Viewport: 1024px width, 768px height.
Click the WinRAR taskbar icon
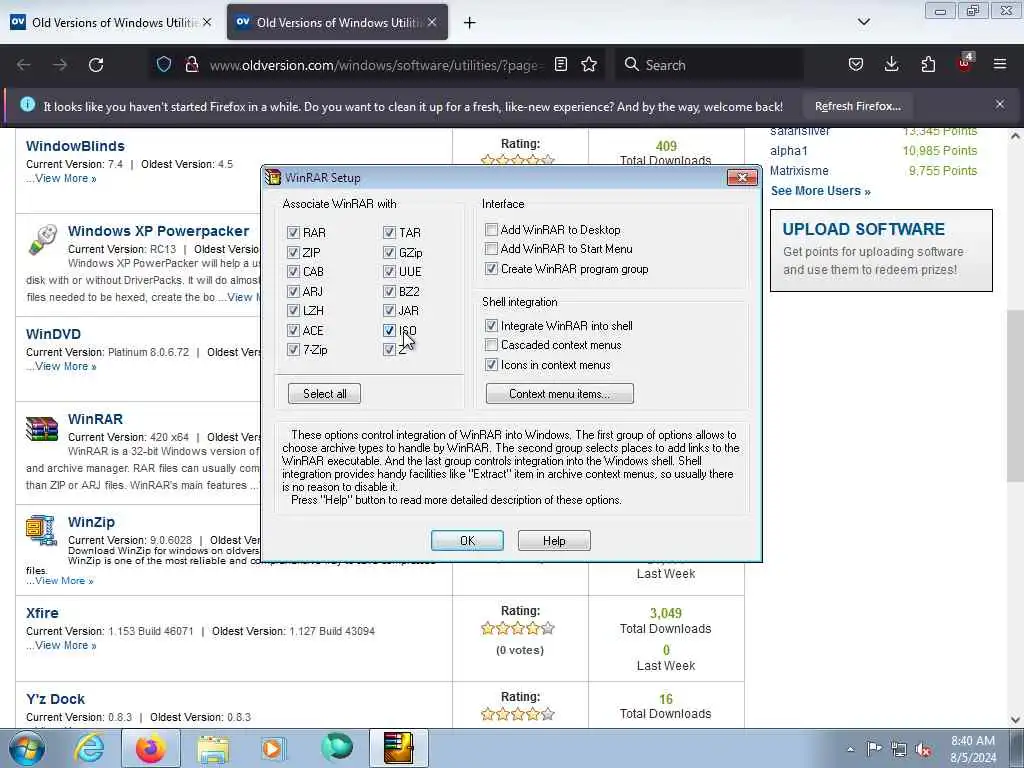pyautogui.click(x=399, y=748)
